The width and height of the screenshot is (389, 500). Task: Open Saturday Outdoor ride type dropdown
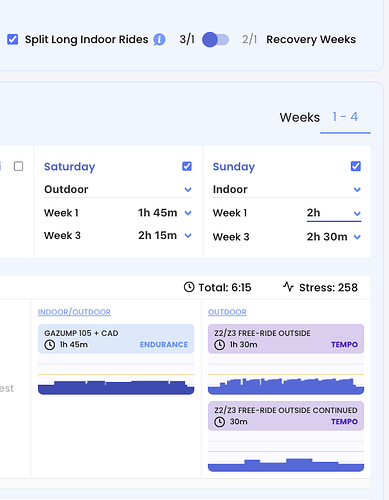(x=118, y=189)
